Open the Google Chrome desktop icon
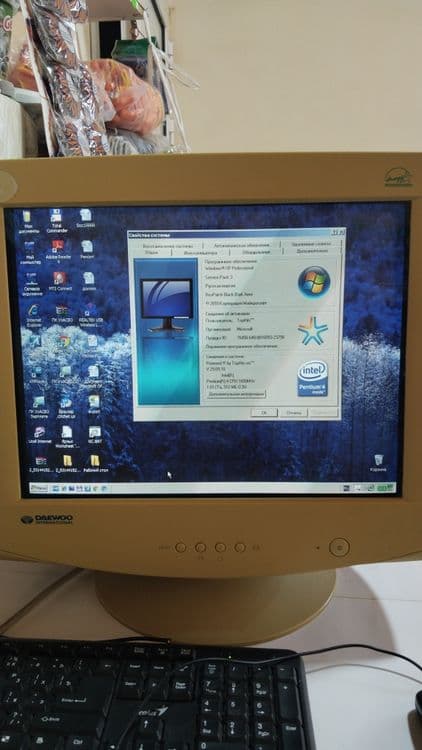This screenshot has width=422, height=750. [x=65, y=342]
